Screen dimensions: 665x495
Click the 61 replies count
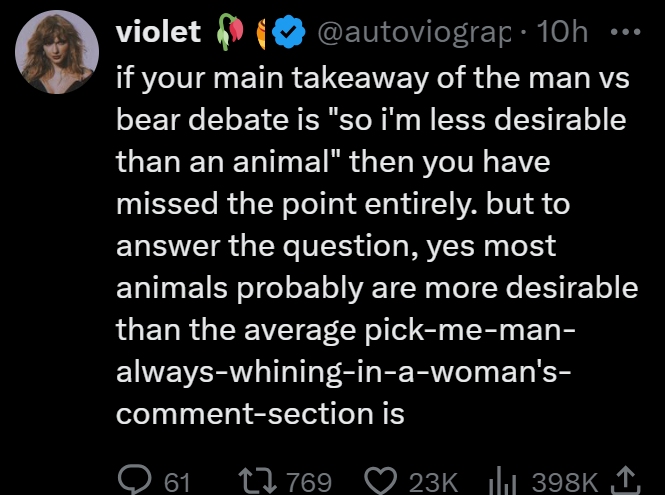[x=176, y=482]
